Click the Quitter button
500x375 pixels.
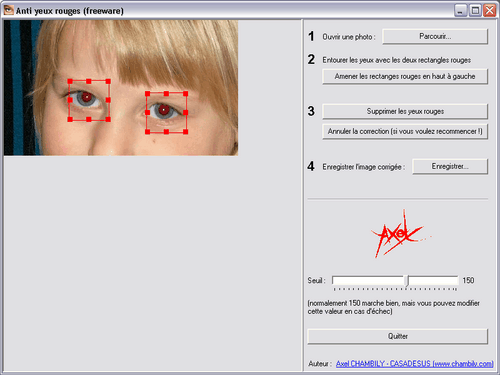pyautogui.click(x=398, y=336)
